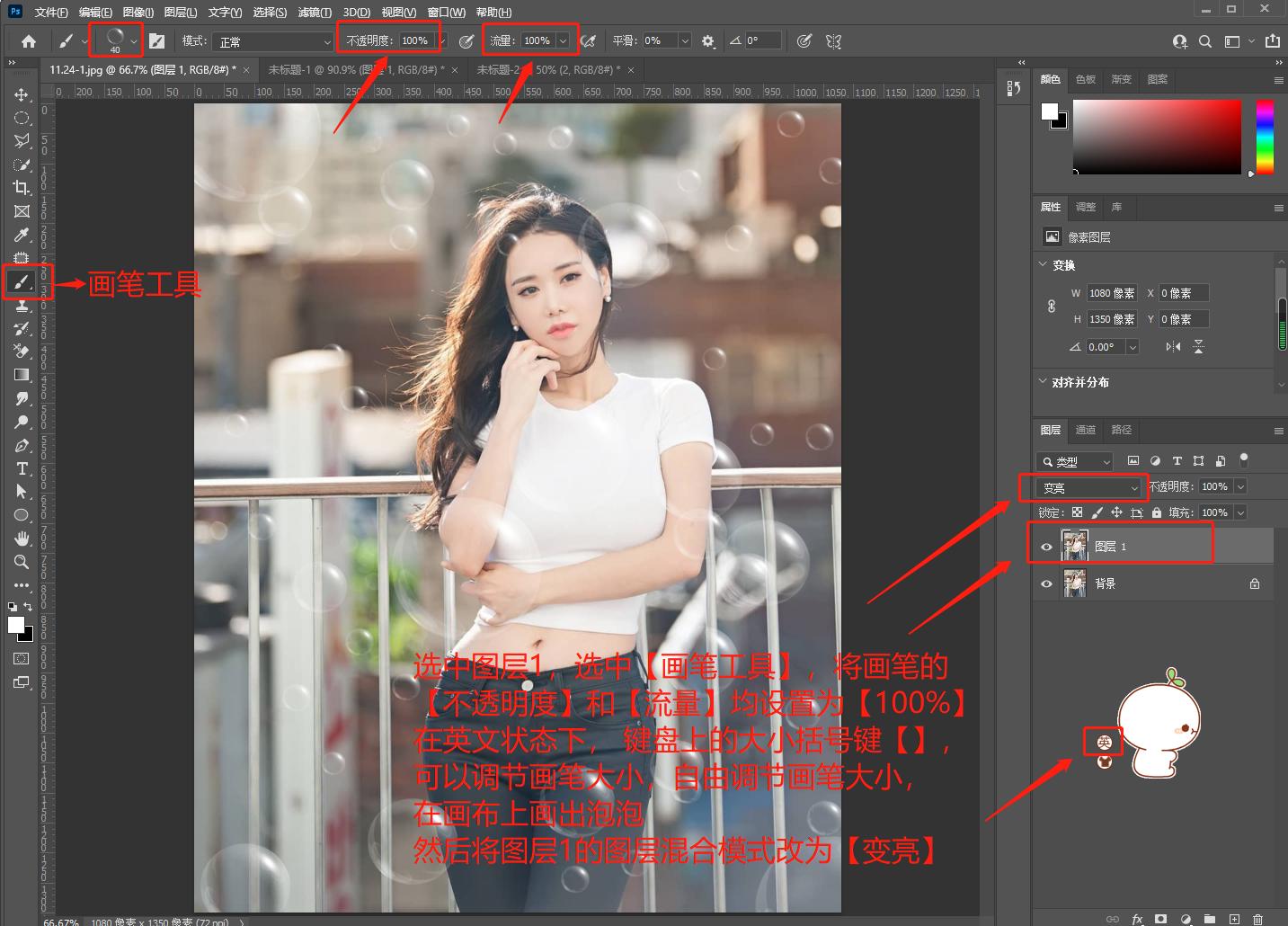The height and width of the screenshot is (926, 1288).
Task: Open smoothing options gear icon
Action: coord(708,41)
